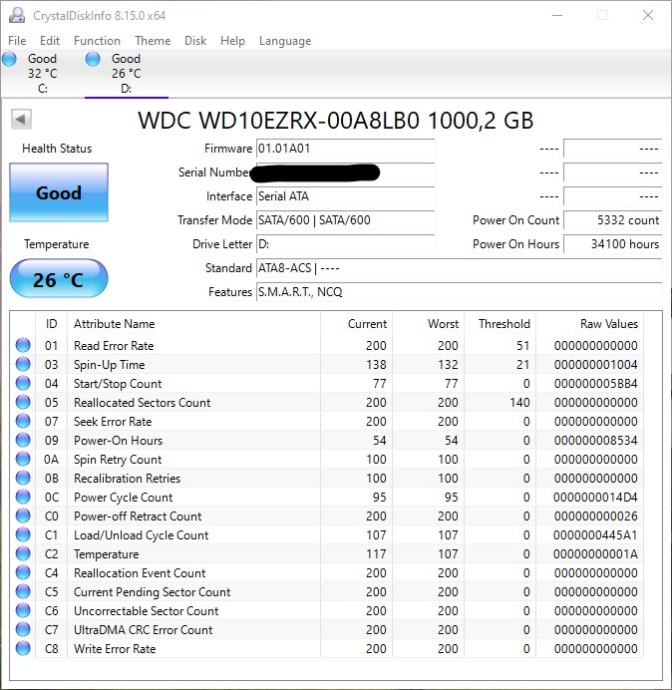Click status orb for Read Error Rate
Viewport: 672px width, 690px height.
pyautogui.click(x=23, y=345)
